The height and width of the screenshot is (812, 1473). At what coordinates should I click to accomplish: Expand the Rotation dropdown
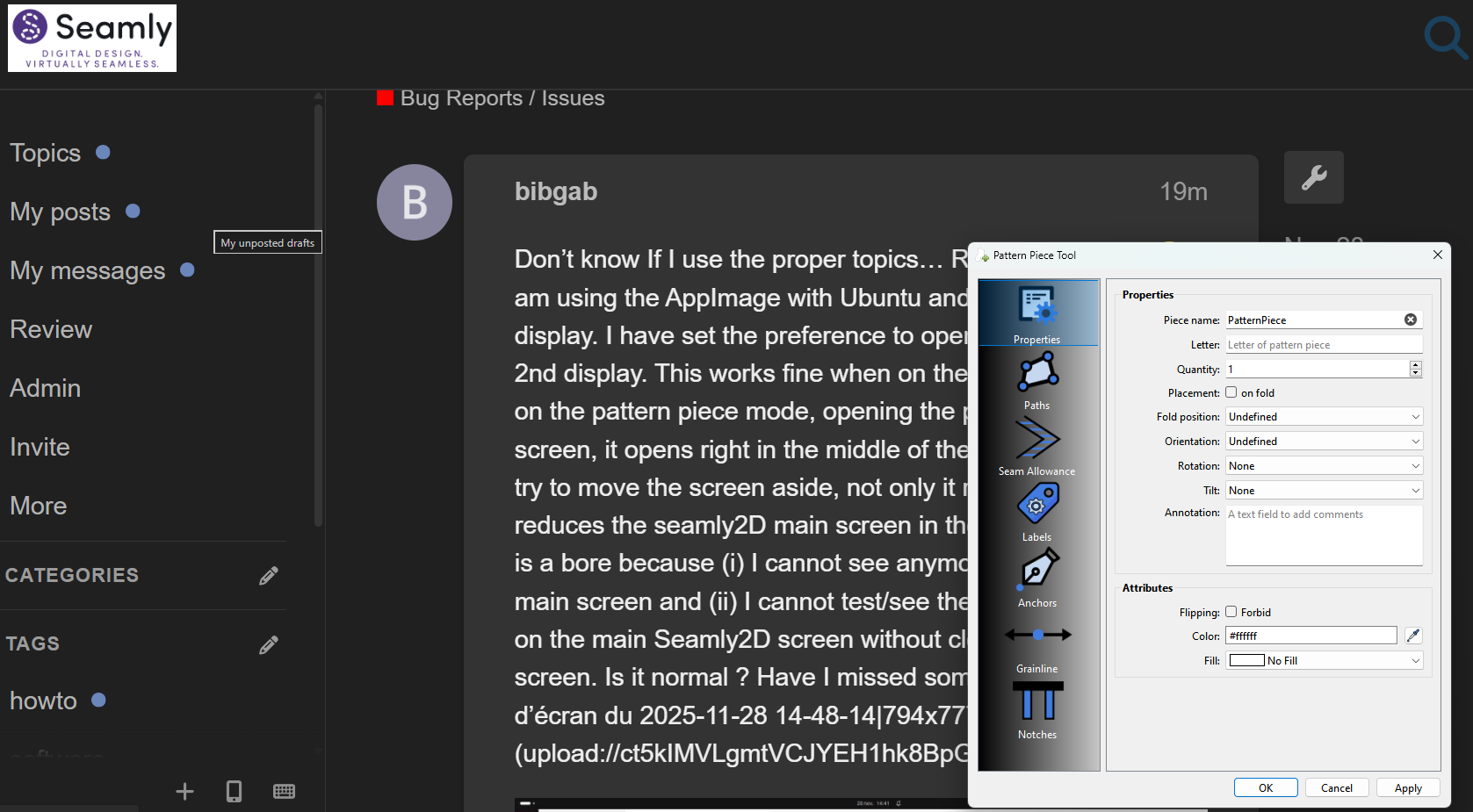tap(1324, 466)
